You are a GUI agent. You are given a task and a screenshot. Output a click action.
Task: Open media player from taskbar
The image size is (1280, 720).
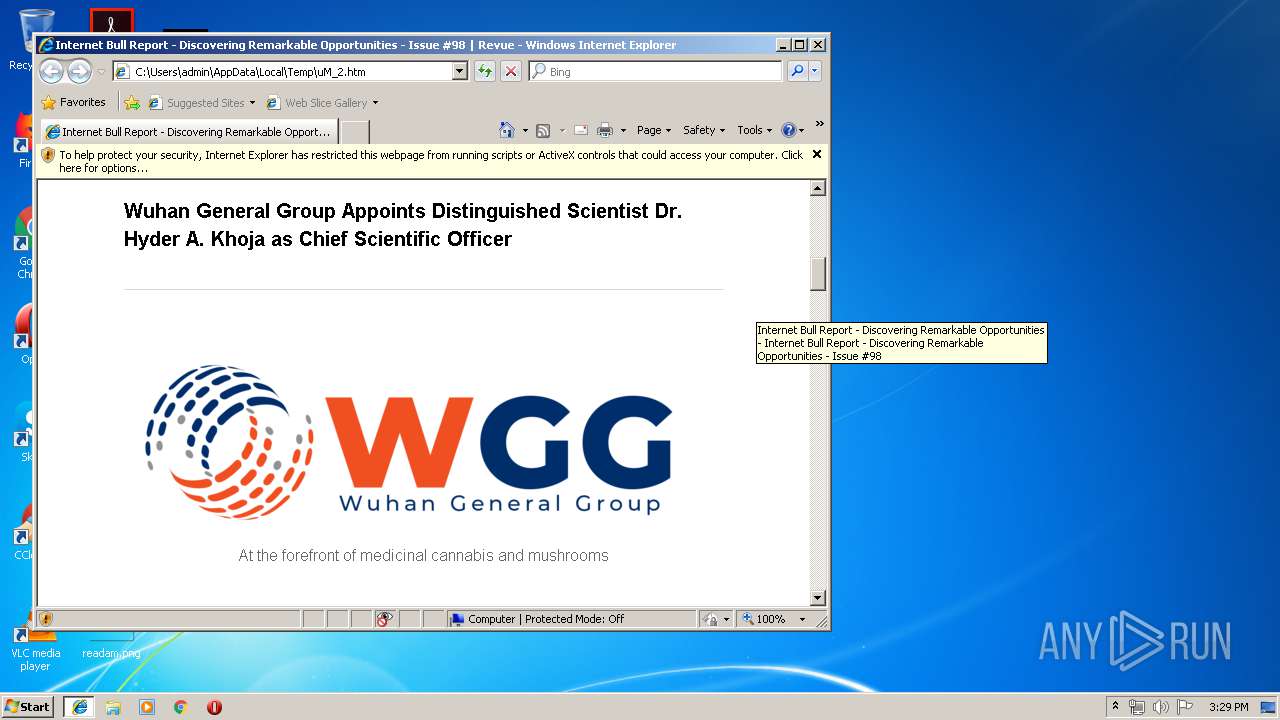point(147,707)
